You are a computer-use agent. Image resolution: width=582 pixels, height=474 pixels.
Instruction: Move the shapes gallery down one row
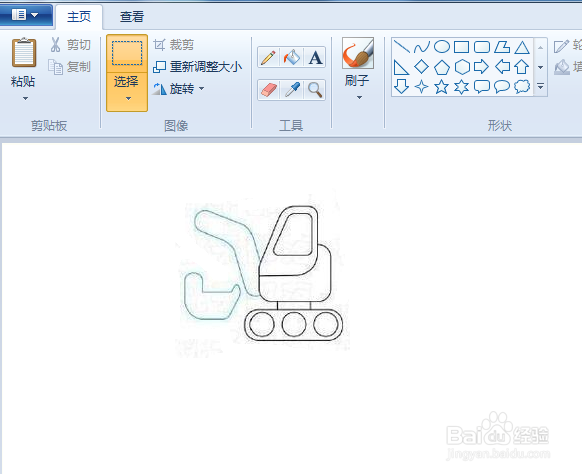coord(540,67)
